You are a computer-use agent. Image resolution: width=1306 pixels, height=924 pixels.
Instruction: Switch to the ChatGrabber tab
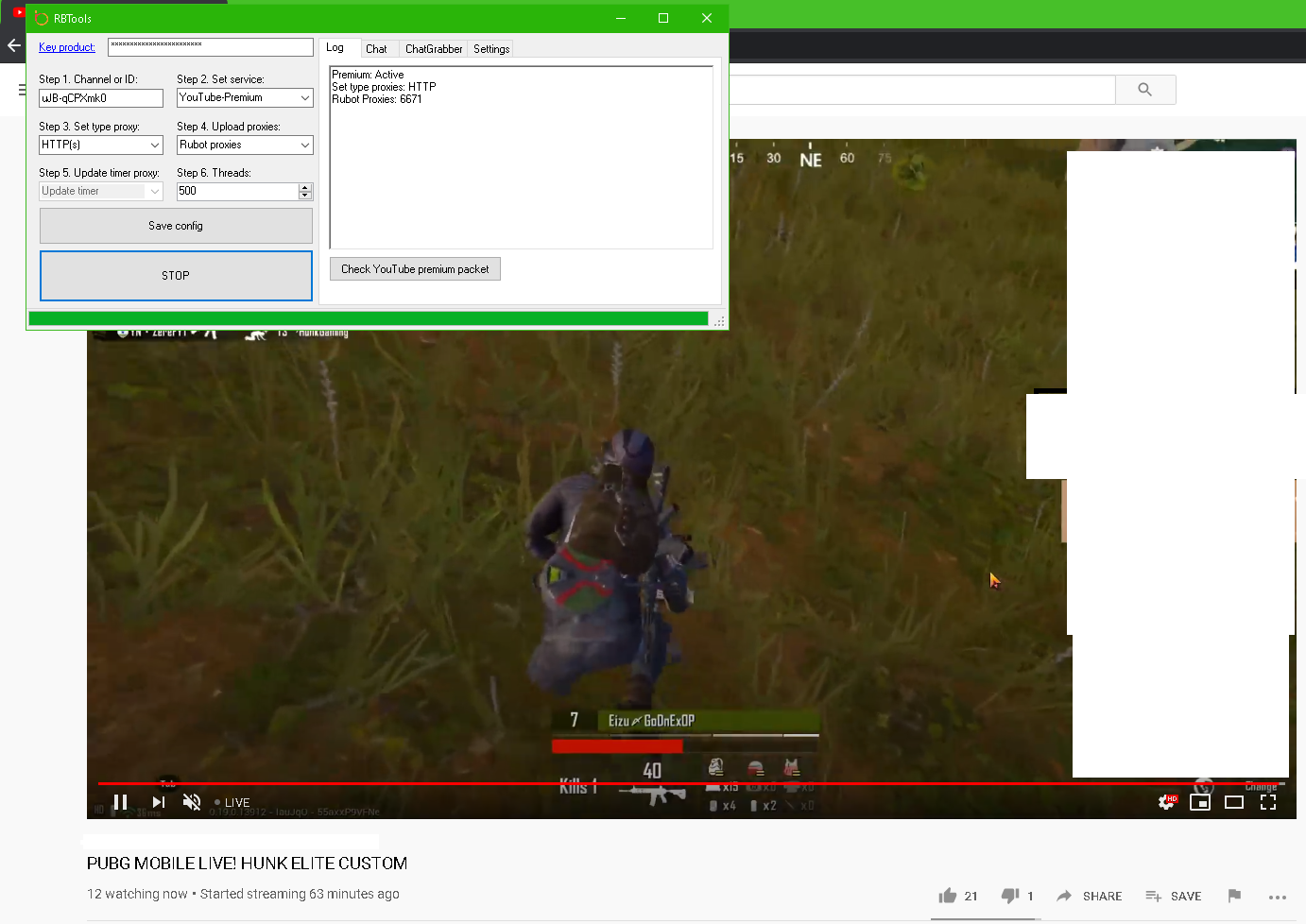434,49
